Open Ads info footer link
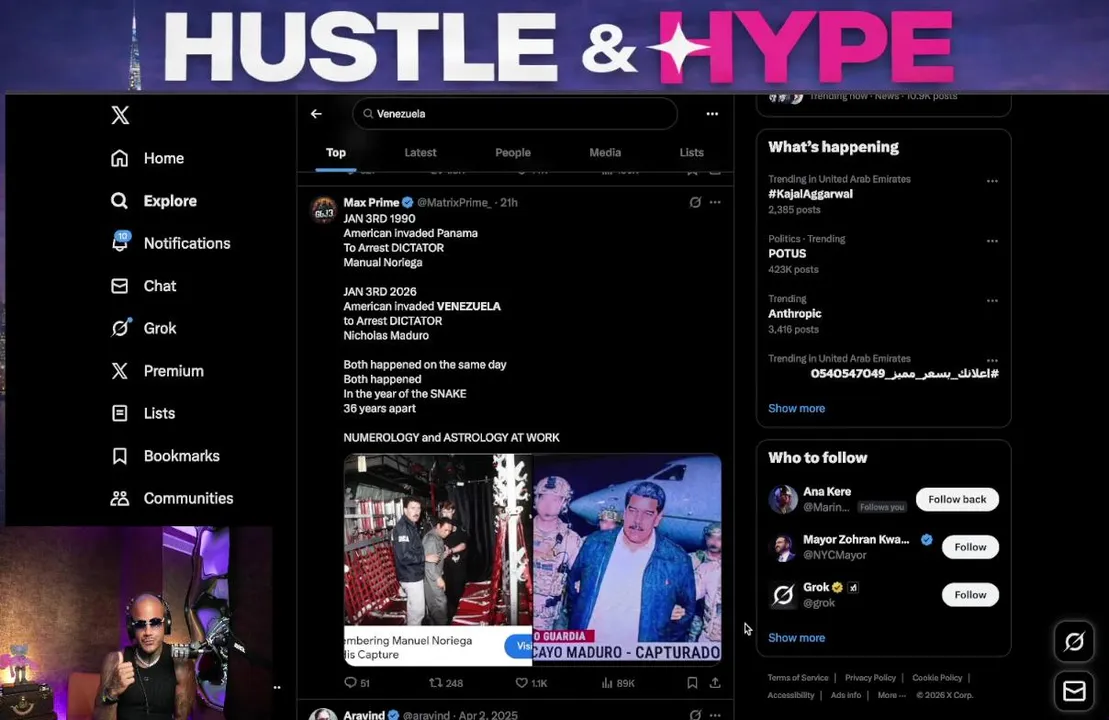The height and width of the screenshot is (720, 1109). click(x=846, y=695)
